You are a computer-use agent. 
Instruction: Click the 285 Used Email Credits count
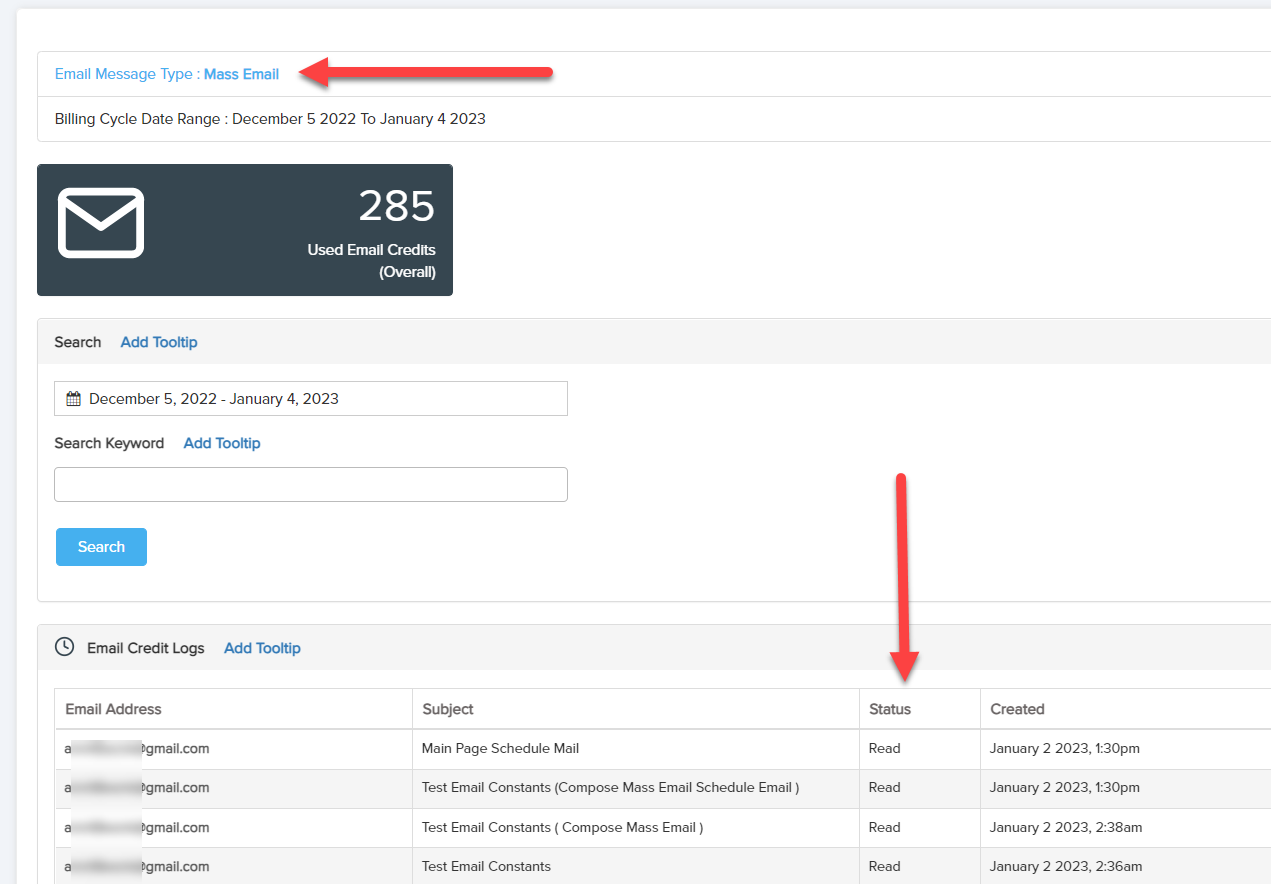(x=396, y=207)
